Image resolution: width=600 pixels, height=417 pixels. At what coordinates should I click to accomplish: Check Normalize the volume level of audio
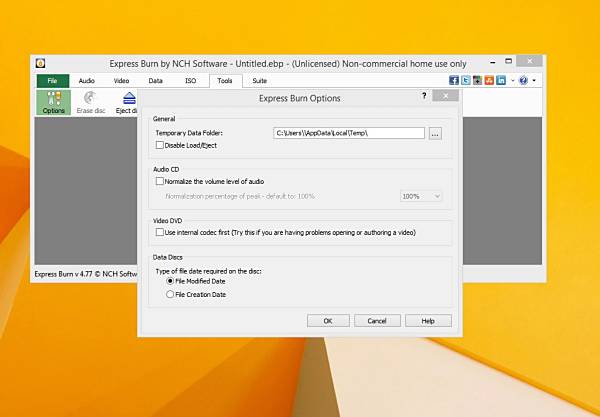[160, 181]
